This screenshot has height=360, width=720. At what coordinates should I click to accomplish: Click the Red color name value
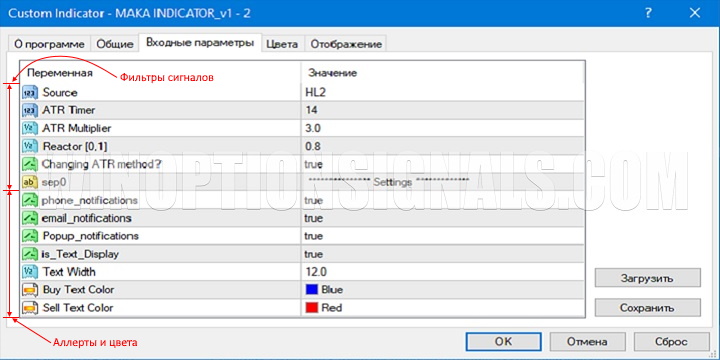click(332, 308)
